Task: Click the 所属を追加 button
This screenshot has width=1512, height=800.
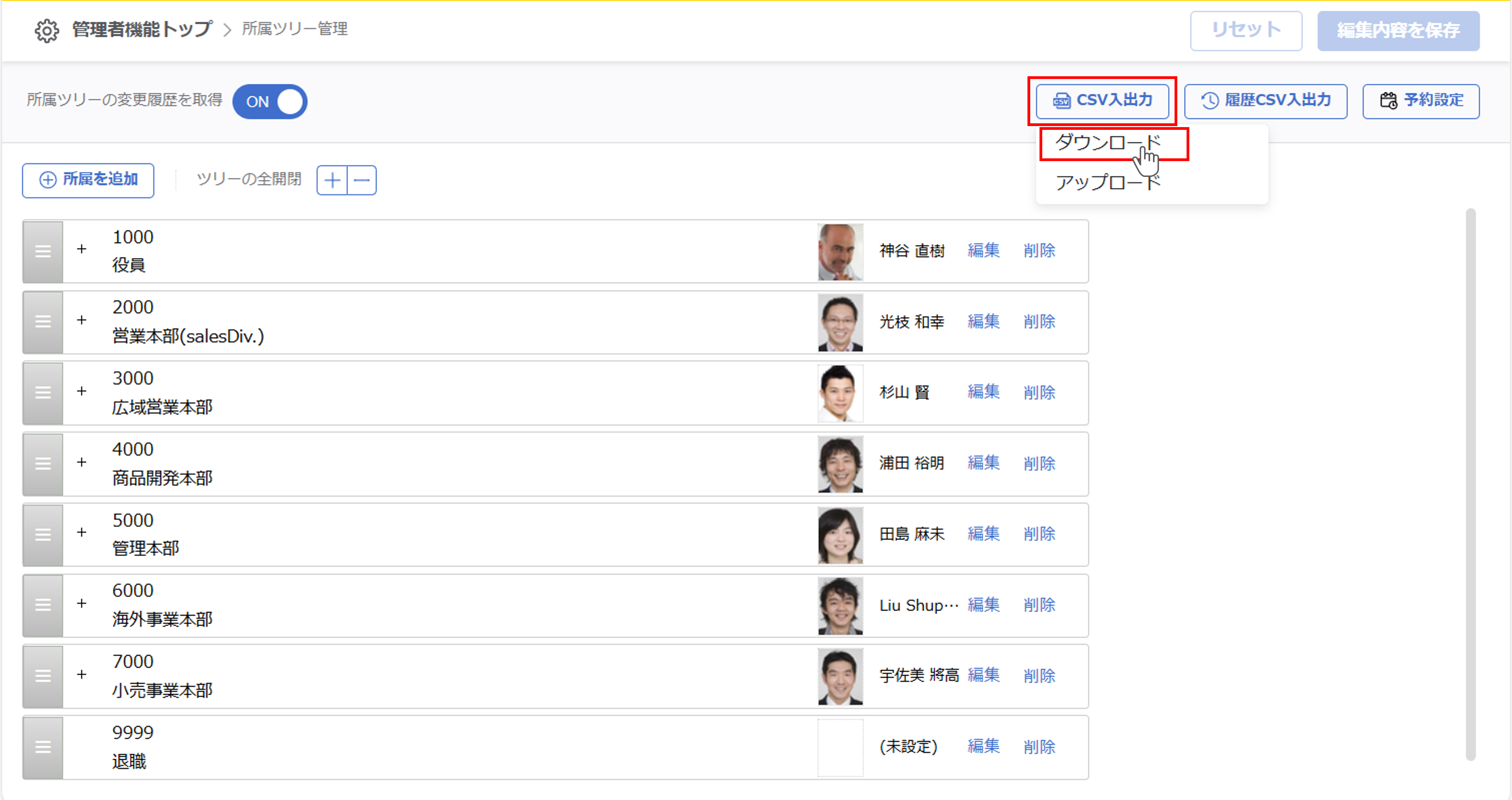Action: pos(88,180)
